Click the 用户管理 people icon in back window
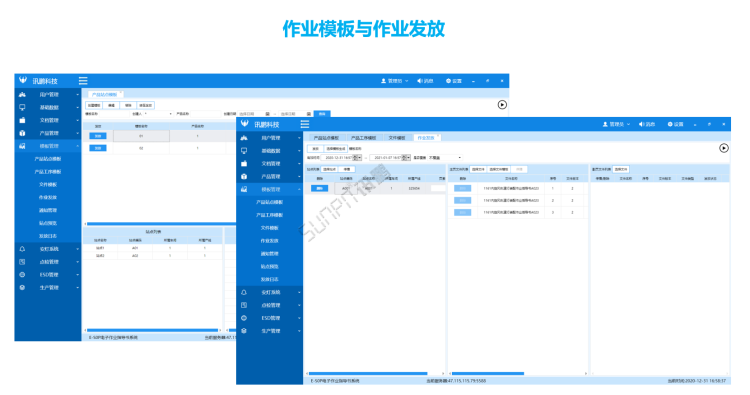Viewport: 750px width, 395px height. (22, 95)
